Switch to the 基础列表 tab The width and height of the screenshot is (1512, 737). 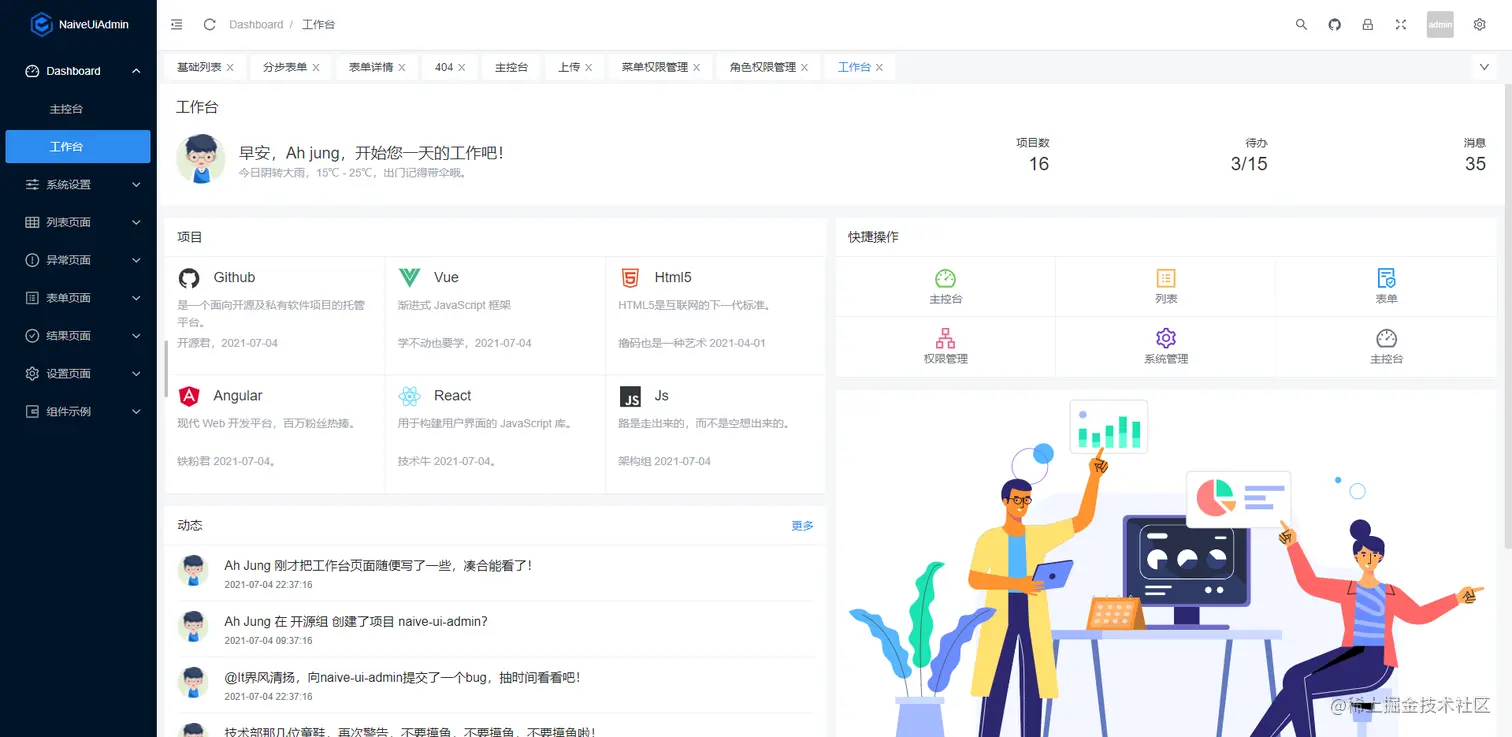199,66
